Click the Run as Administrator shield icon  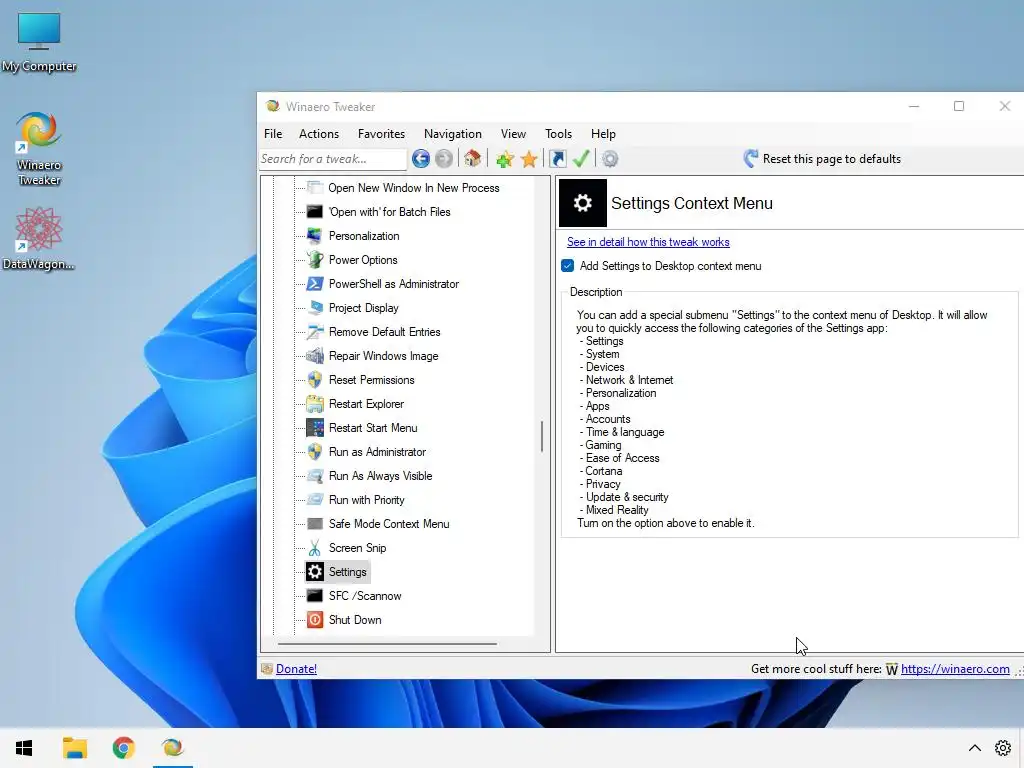click(315, 452)
